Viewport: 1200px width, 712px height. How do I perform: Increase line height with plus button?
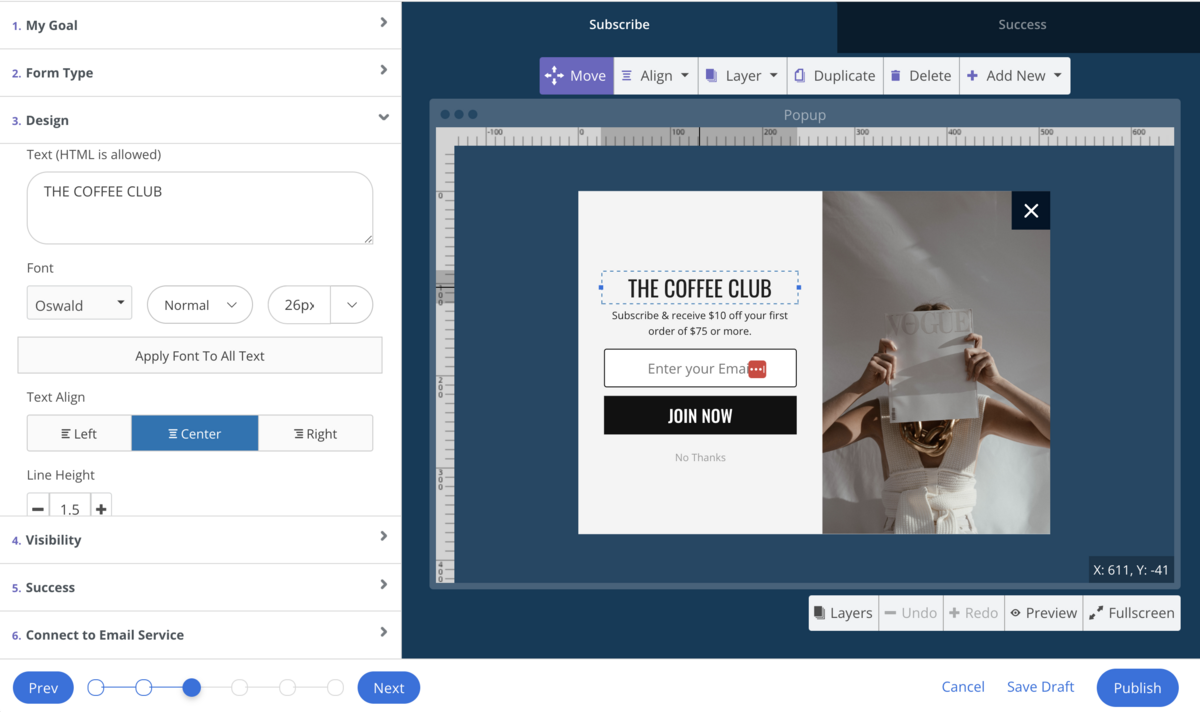click(101, 508)
